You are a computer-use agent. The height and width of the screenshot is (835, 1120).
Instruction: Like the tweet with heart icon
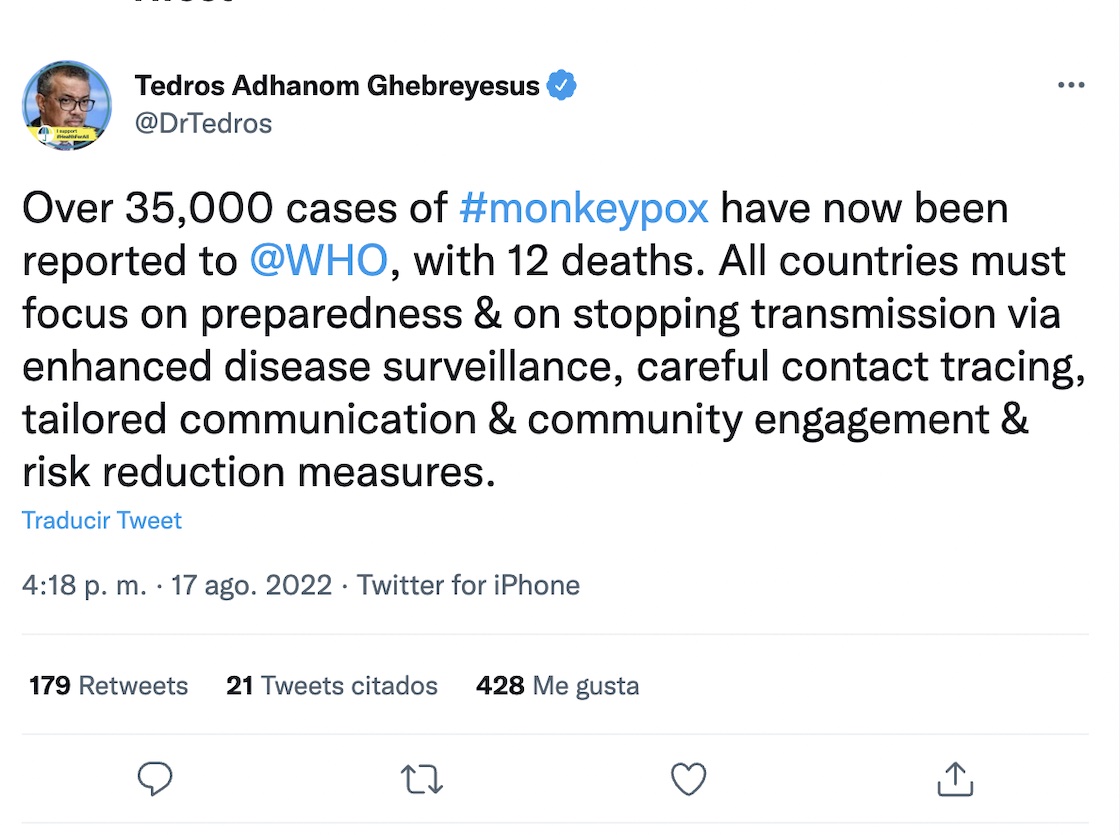coord(688,779)
